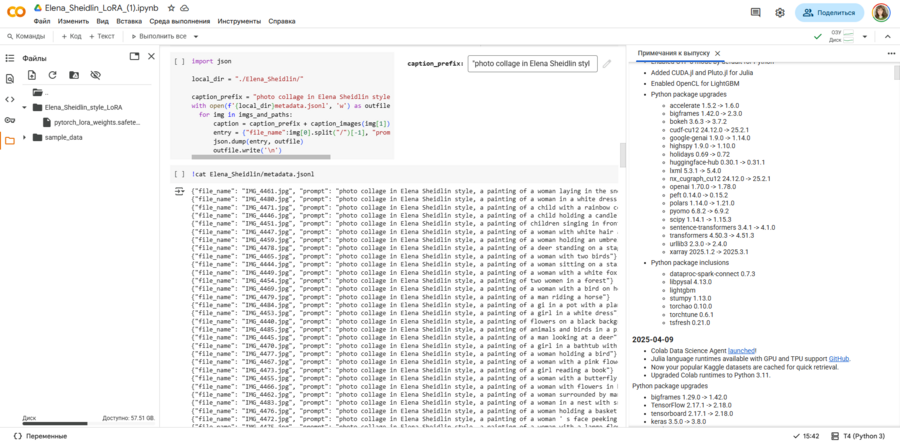This screenshot has width=900, height=444.
Task: Open the dropdown arrow beside Выполнить все
Action: click(195, 36)
